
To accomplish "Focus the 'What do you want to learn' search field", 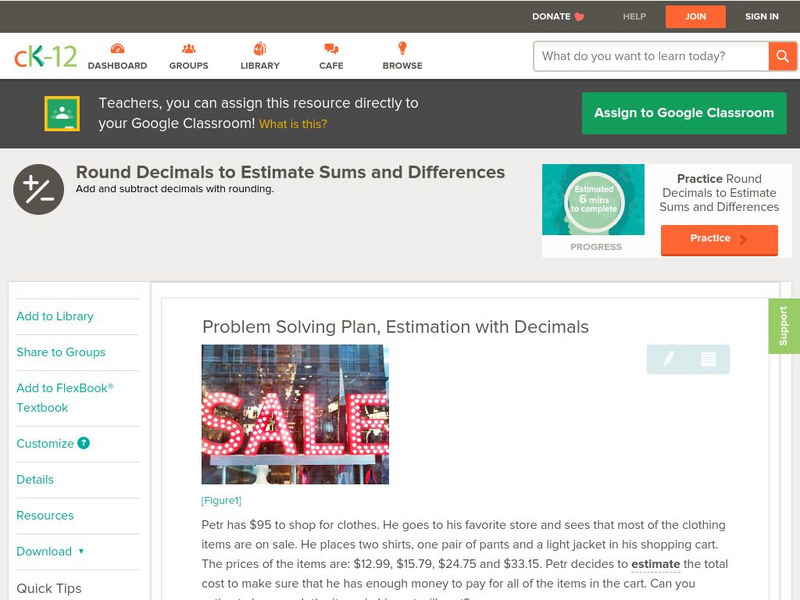I will (x=650, y=56).
